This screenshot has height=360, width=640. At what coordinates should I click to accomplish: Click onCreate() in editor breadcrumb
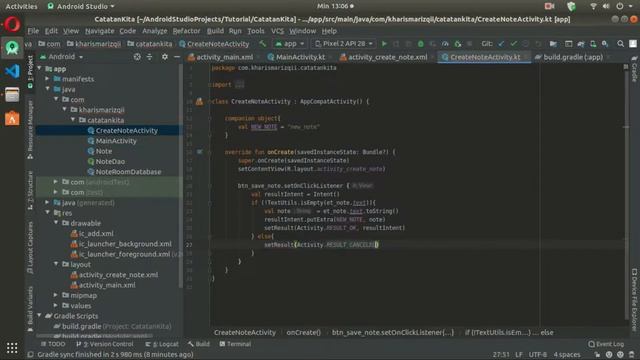click(303, 333)
